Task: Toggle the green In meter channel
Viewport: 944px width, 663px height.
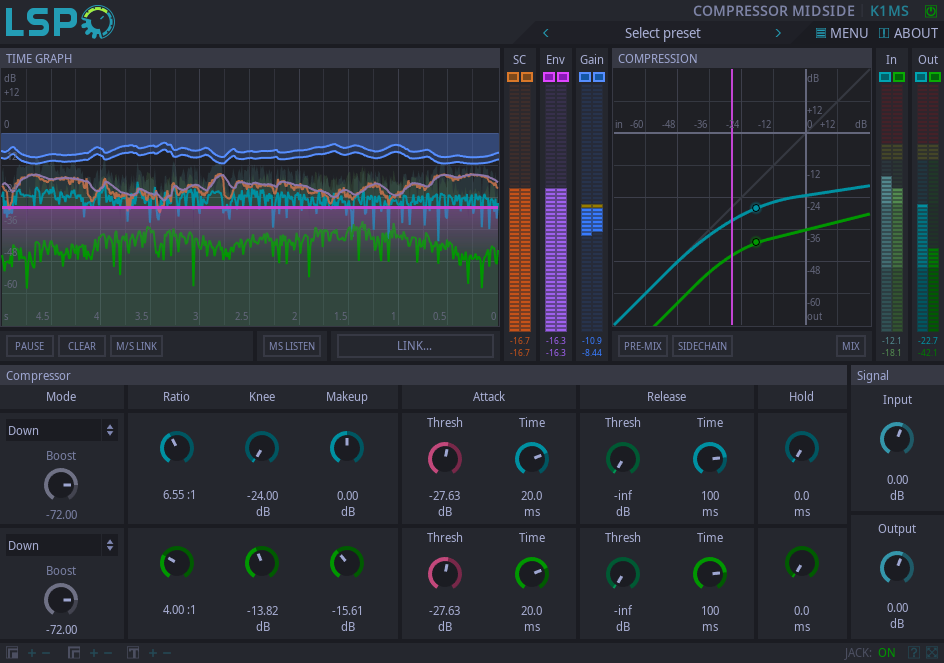Action: coord(898,77)
